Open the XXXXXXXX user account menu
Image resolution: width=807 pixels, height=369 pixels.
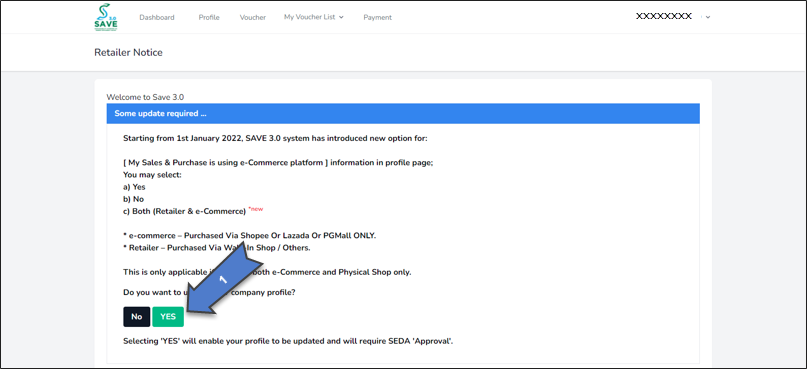coord(673,16)
